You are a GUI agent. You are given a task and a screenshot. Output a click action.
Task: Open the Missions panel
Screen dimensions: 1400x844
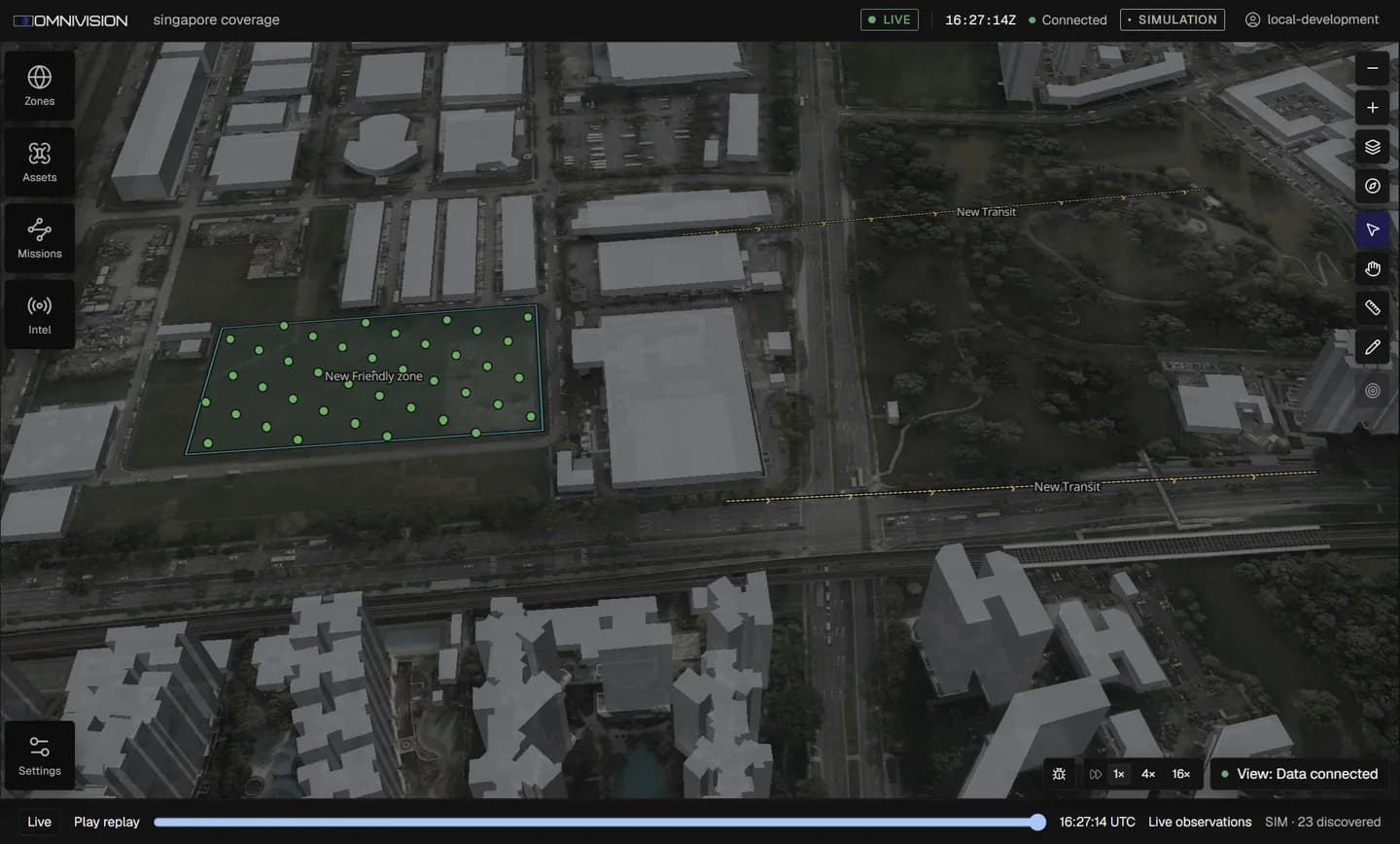[40, 238]
